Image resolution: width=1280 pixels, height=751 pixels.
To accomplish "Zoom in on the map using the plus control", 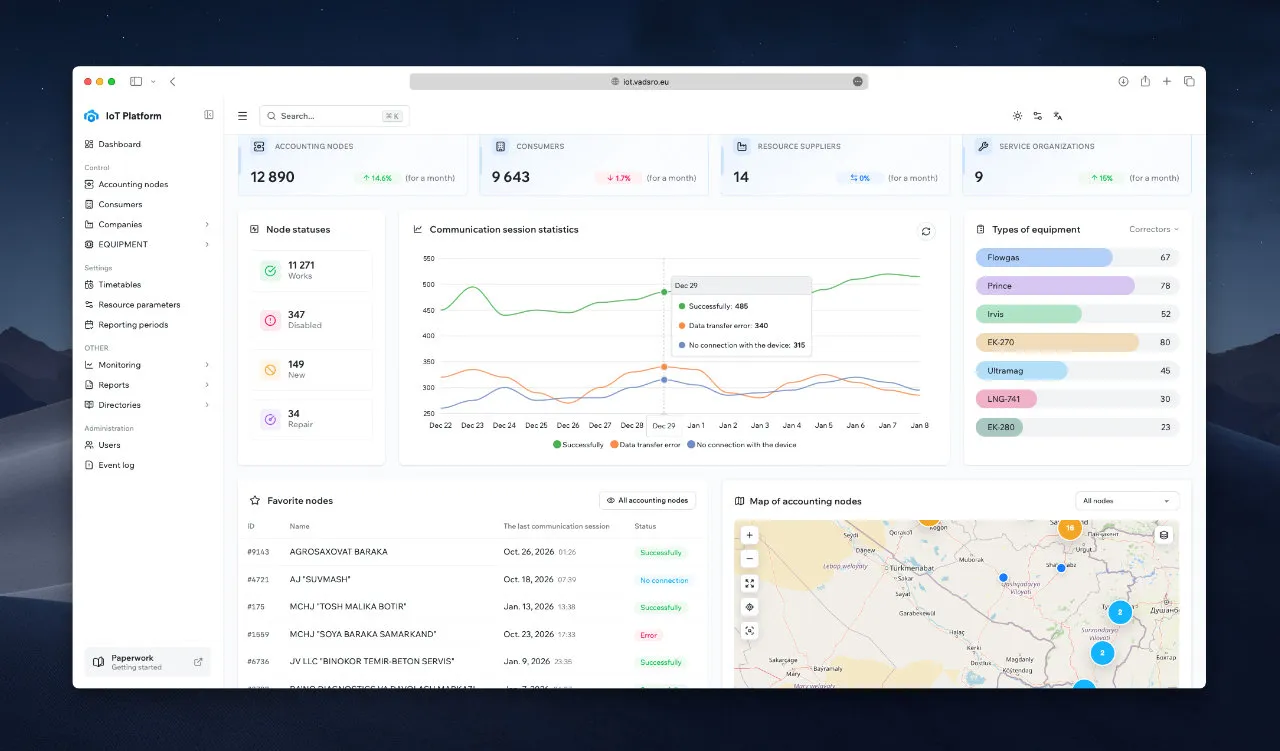I will pos(749,535).
